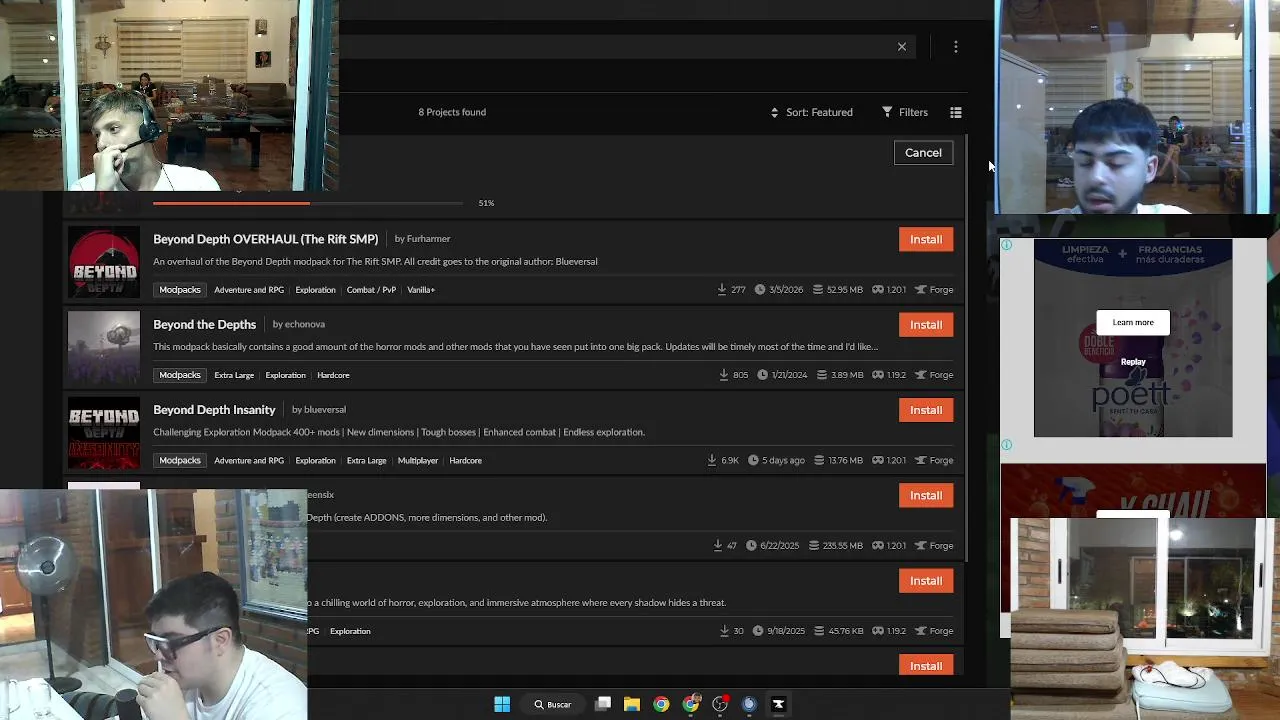Screen dimensions: 1280x720
Task: Select Vanilla+ tag
Action: tap(421, 290)
